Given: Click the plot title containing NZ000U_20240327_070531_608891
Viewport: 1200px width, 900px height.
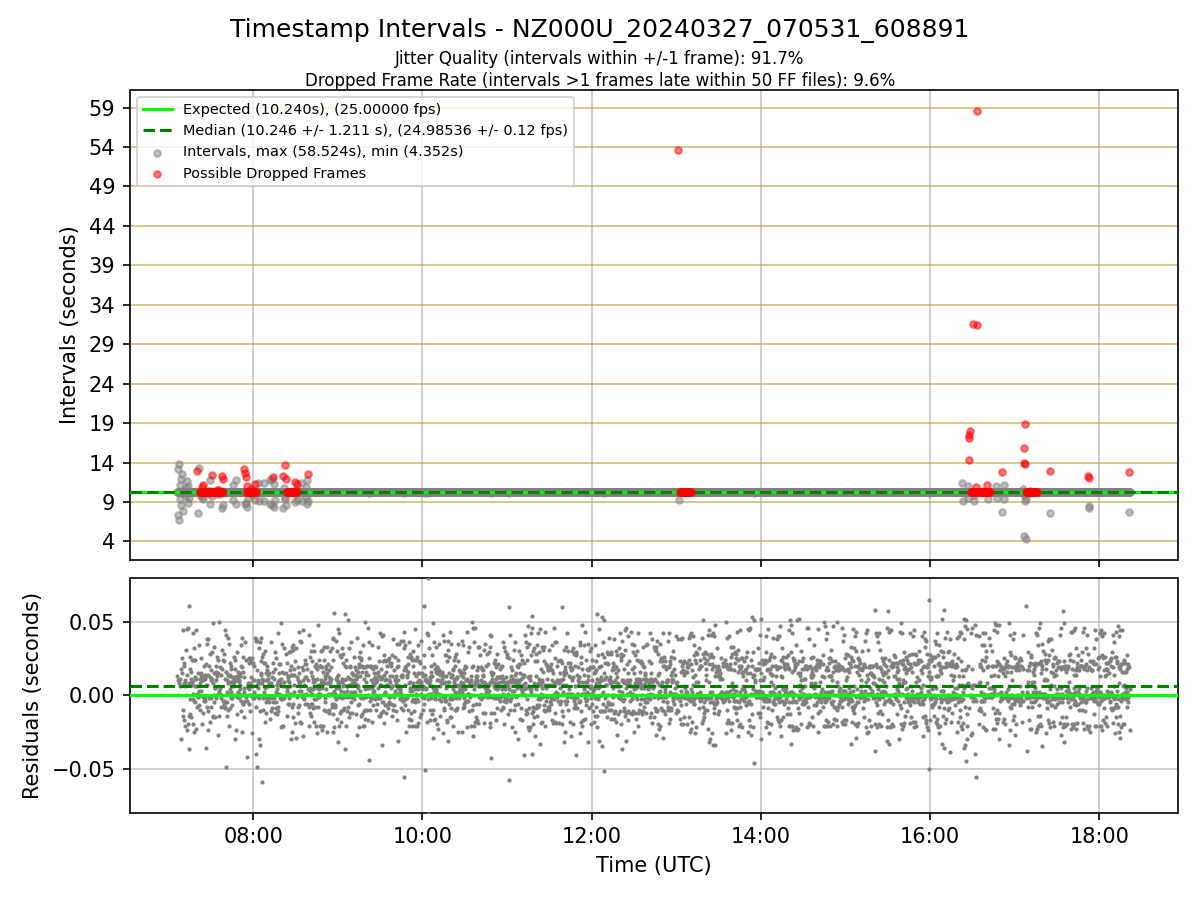Looking at the screenshot, I should 599,29.
